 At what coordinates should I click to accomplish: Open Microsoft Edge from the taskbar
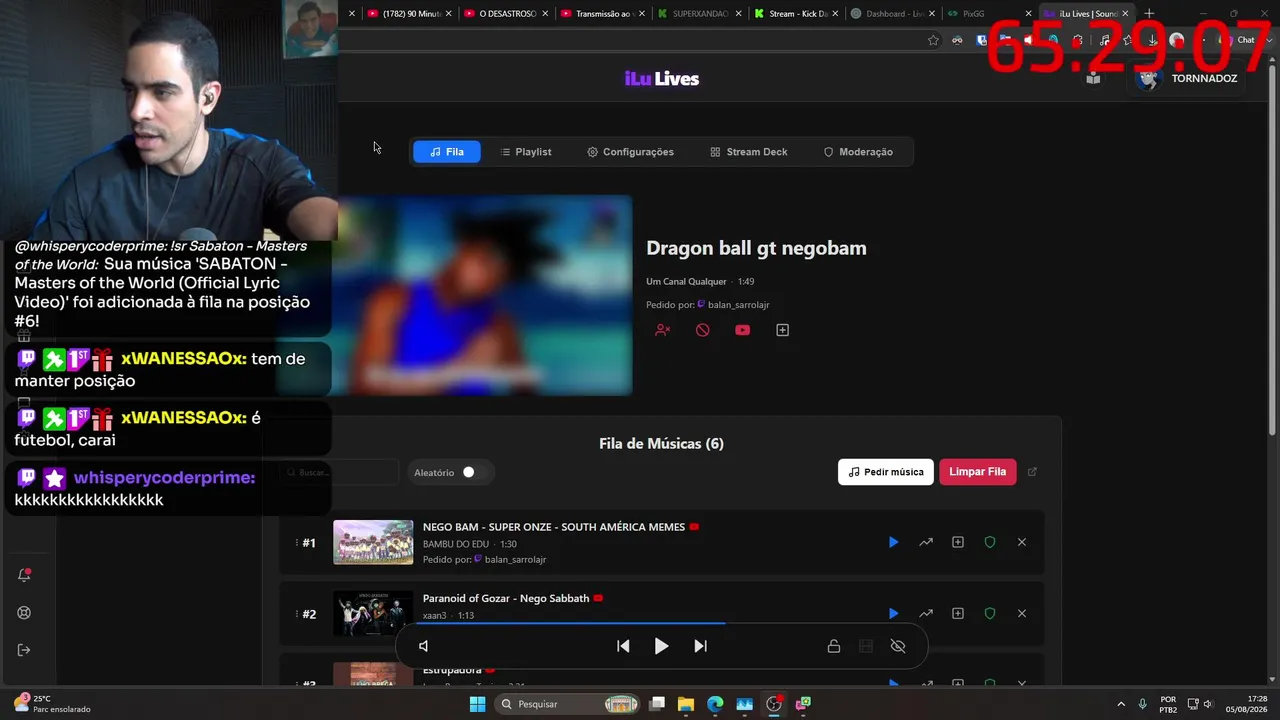(715, 704)
